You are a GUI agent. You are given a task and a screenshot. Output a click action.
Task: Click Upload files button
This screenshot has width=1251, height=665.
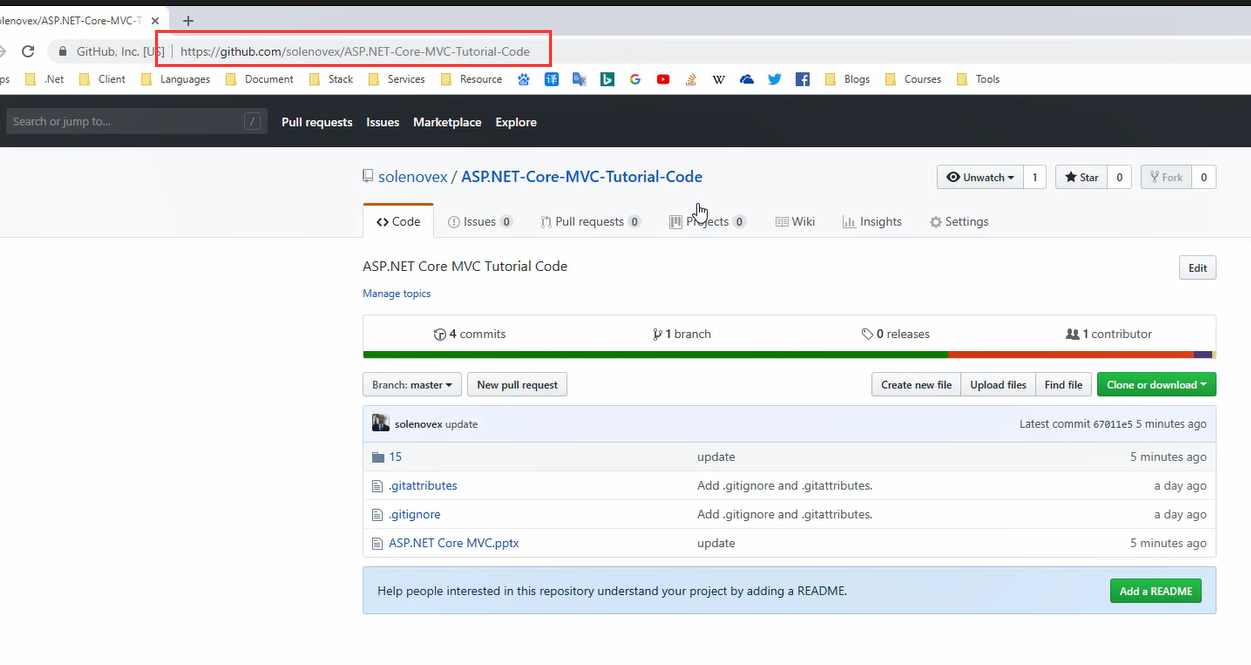[998, 385]
